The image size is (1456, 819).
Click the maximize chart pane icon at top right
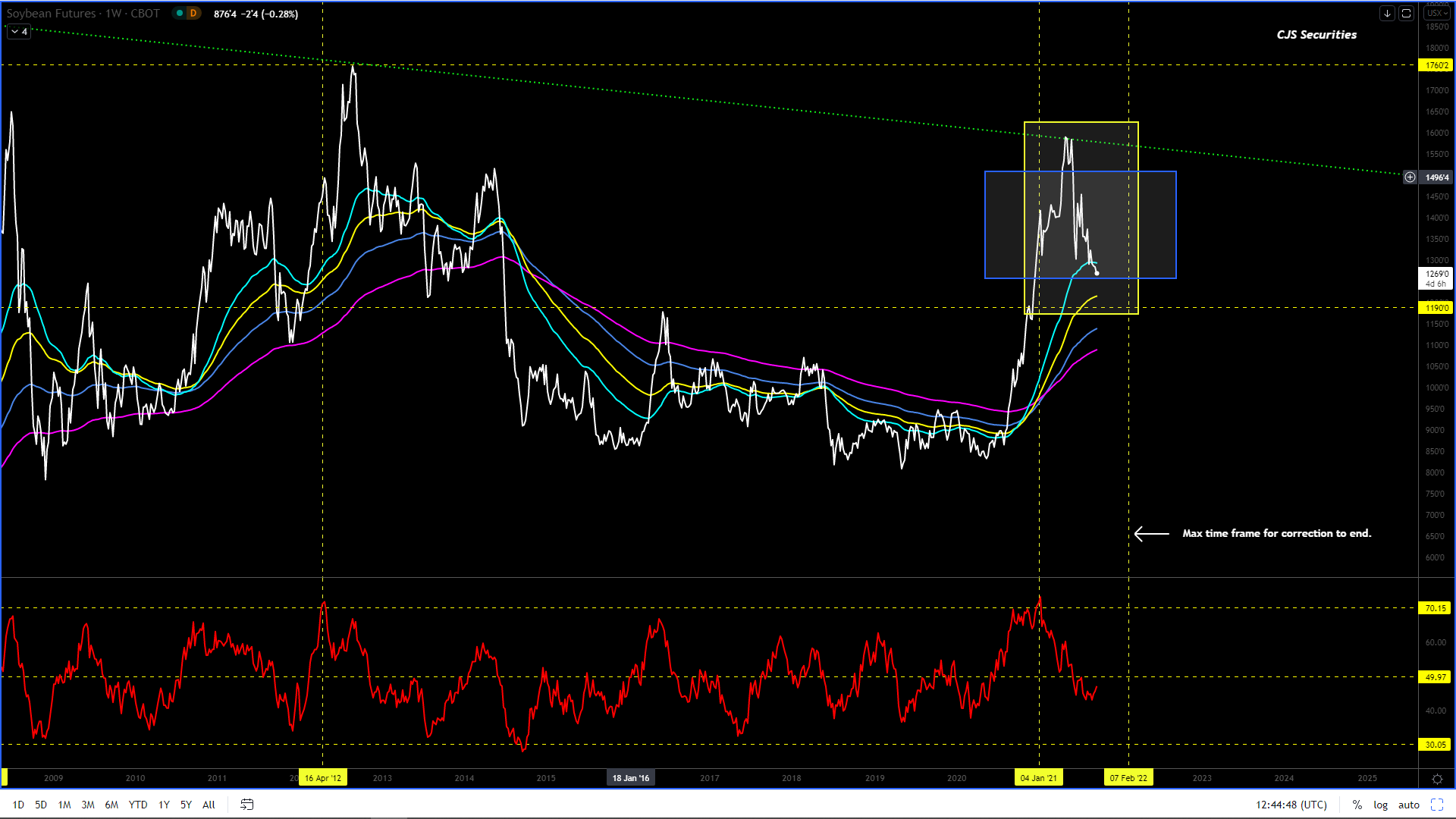1406,13
